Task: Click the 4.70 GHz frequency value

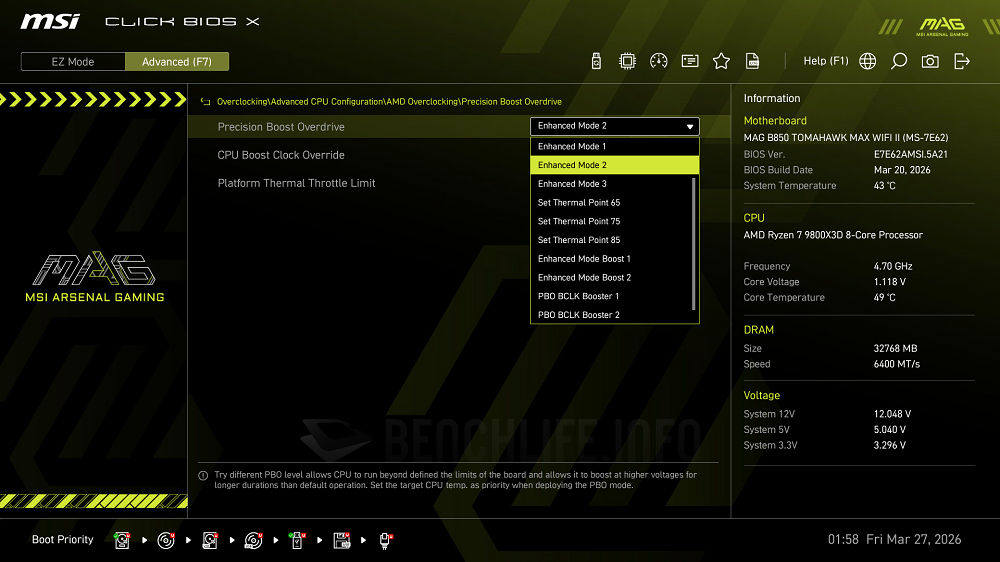Action: click(x=893, y=266)
